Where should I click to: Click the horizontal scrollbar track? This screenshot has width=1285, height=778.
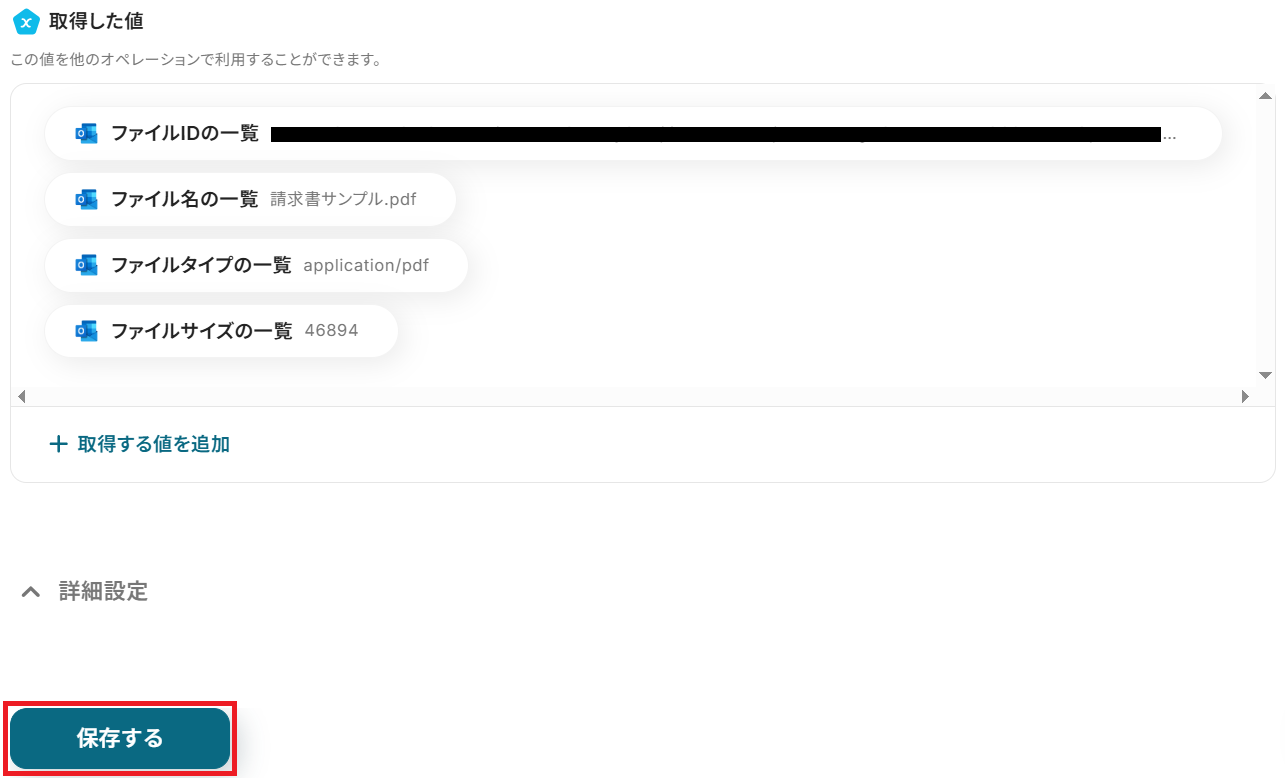[633, 397]
